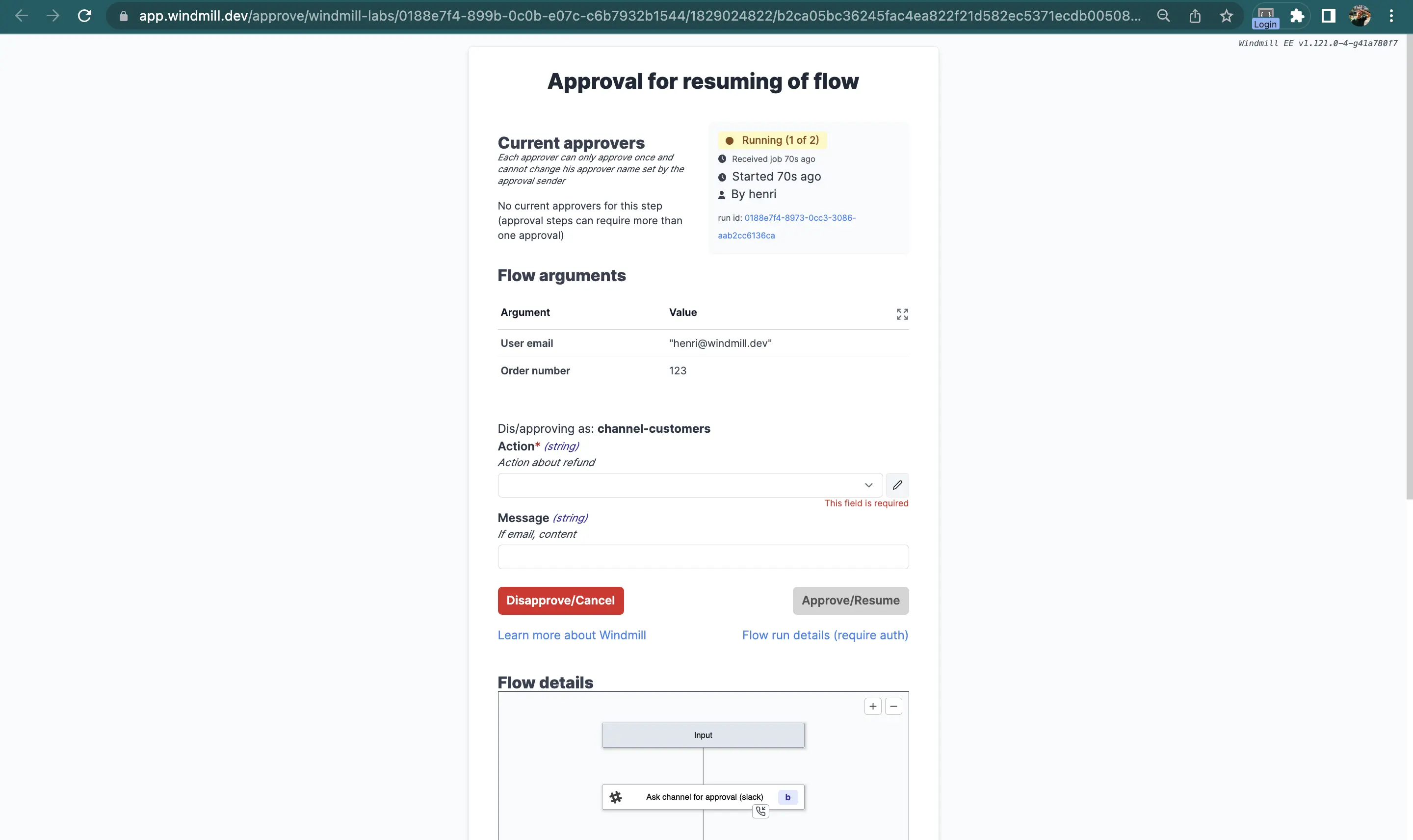Image resolution: width=1413 pixels, height=840 pixels.
Task: Click the Windmill Login extension icon
Action: tap(1265, 16)
